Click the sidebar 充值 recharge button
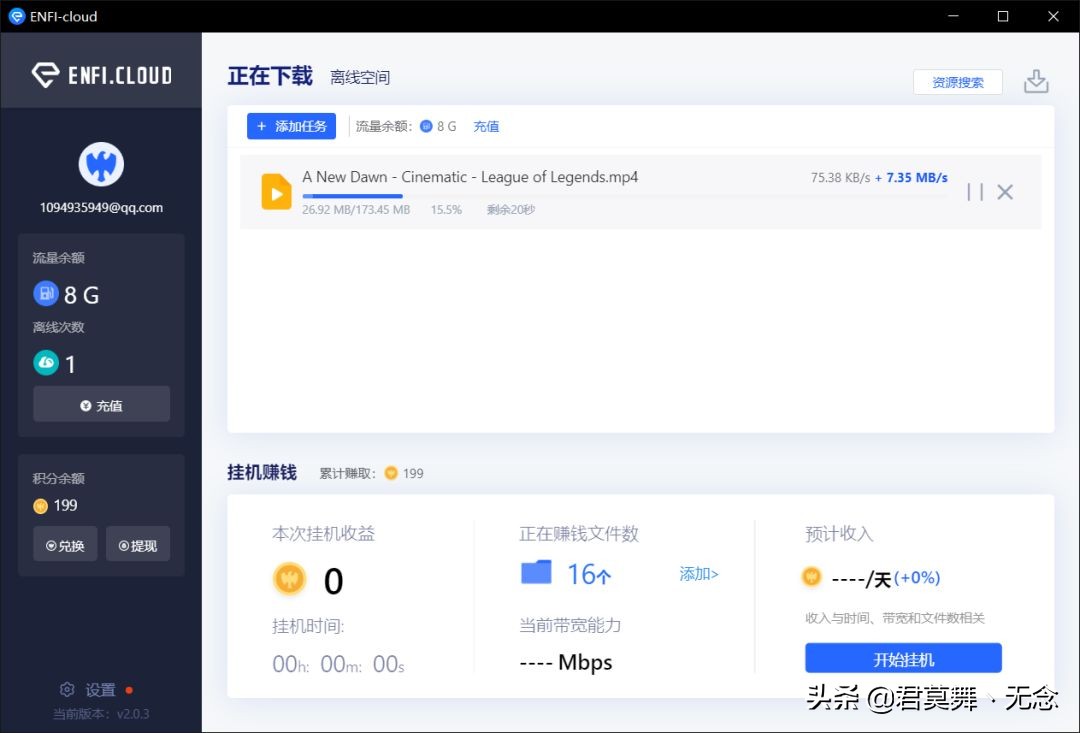The image size is (1080, 733). tap(101, 404)
